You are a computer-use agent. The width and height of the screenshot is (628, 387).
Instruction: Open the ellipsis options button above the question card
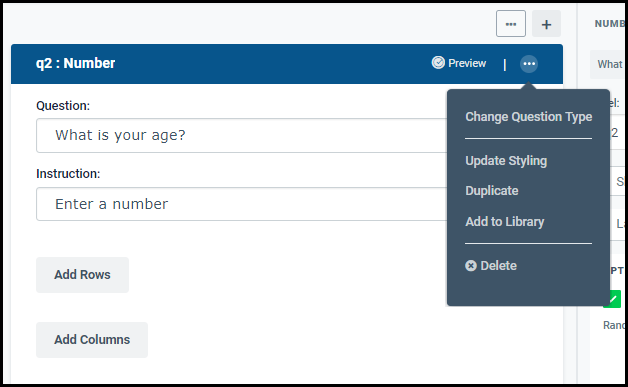511,24
